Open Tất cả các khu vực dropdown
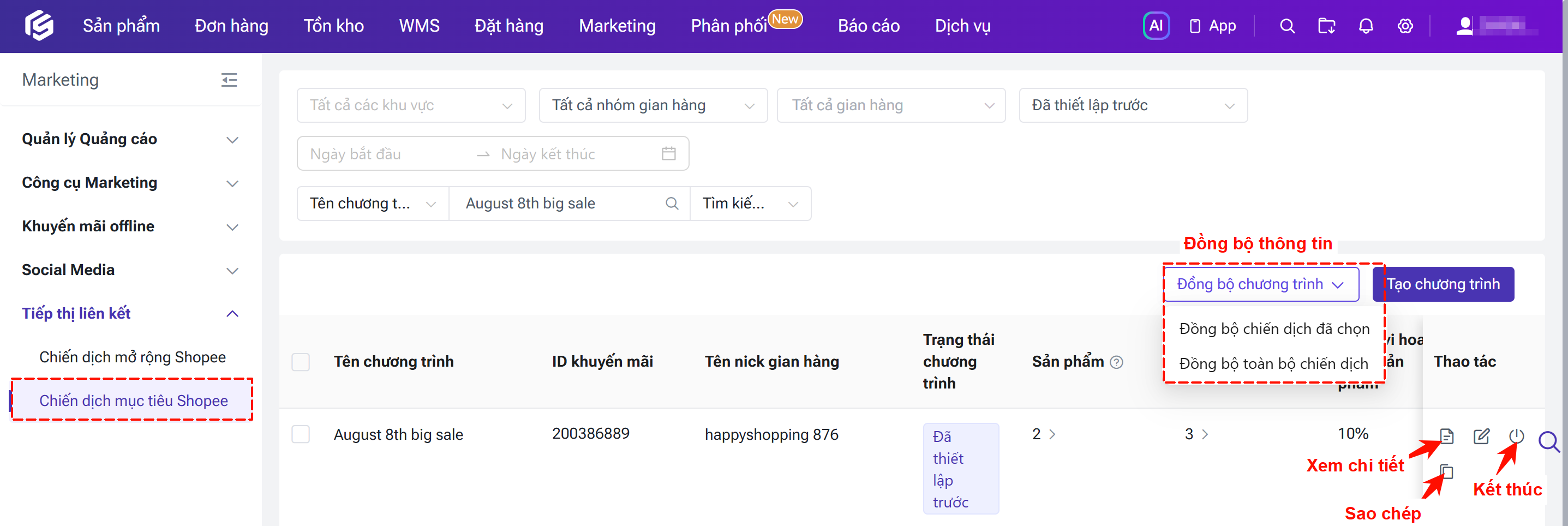Image resolution: width=1568 pixels, height=526 pixels. pyautogui.click(x=411, y=105)
